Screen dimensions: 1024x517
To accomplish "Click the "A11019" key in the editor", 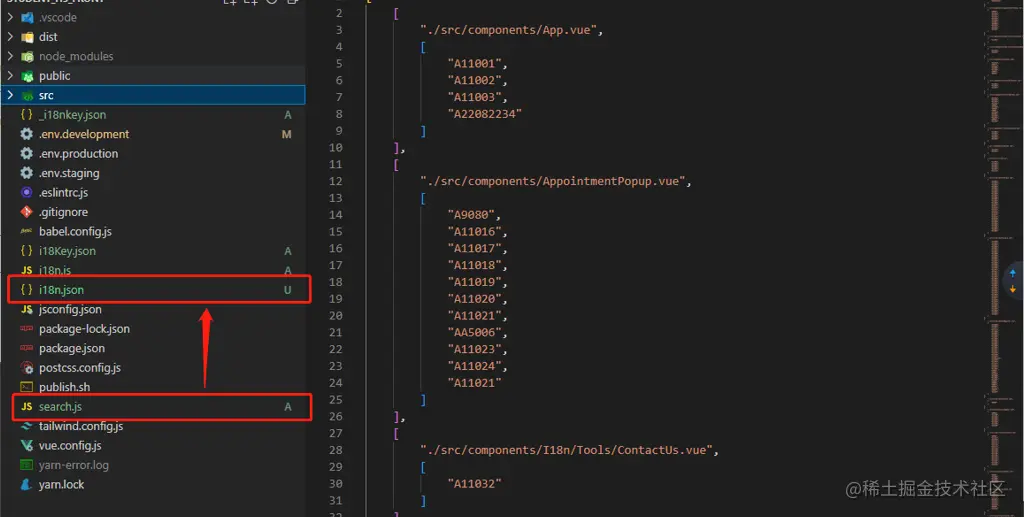I will click(474, 282).
